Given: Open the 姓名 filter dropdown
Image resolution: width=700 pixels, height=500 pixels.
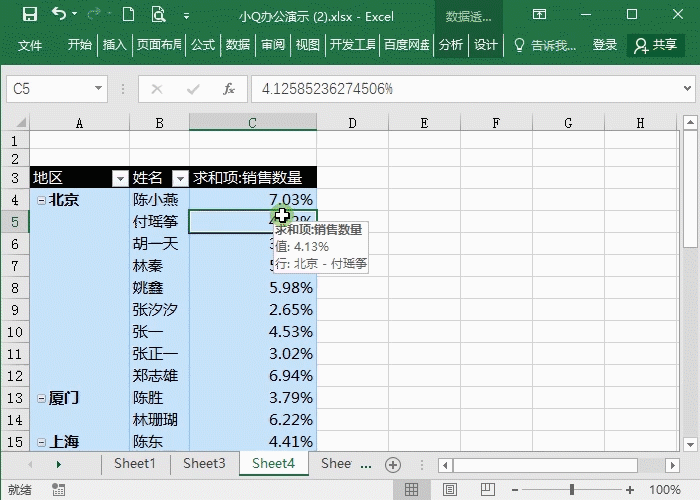Looking at the screenshot, I should (x=180, y=178).
